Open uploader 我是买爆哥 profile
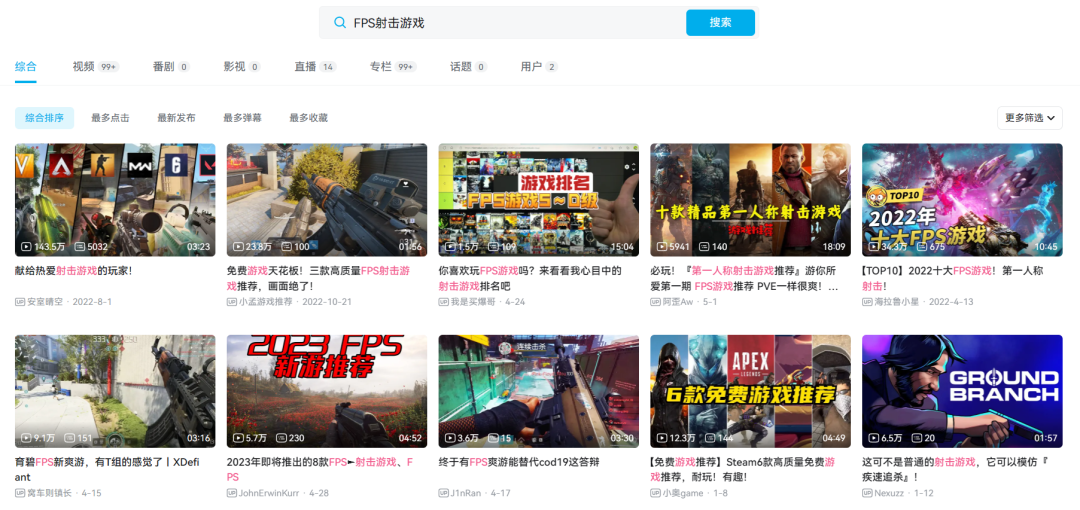Image resolution: width=1080 pixels, height=510 pixels. (473, 302)
